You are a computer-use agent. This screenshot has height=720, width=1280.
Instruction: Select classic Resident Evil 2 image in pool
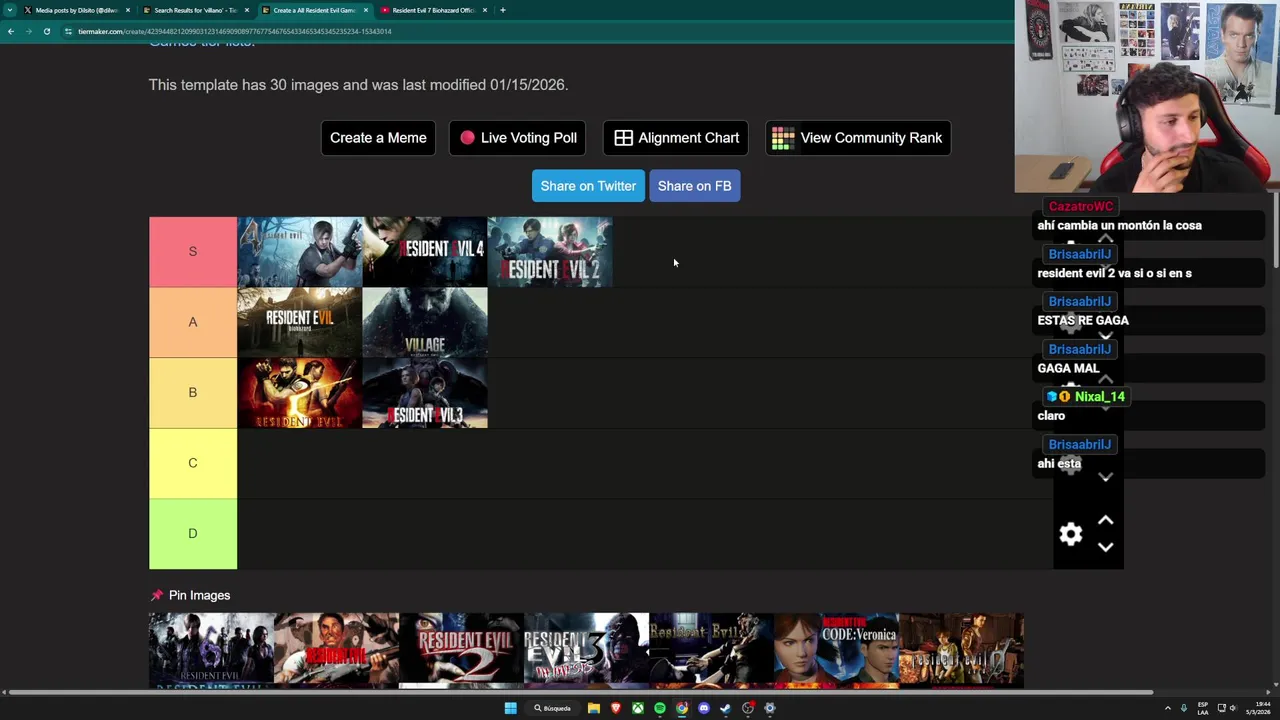click(x=461, y=651)
